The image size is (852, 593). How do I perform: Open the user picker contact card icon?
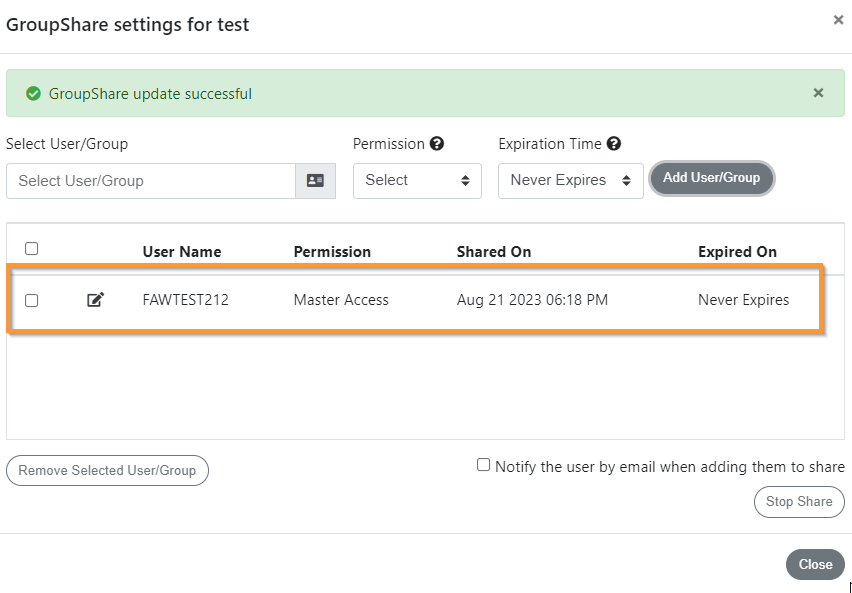coord(316,180)
